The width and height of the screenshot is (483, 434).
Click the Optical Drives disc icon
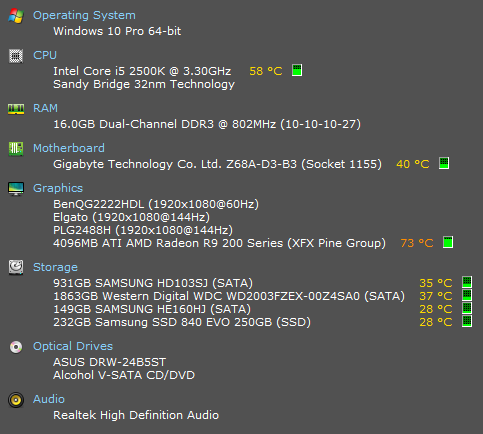pos(16,347)
